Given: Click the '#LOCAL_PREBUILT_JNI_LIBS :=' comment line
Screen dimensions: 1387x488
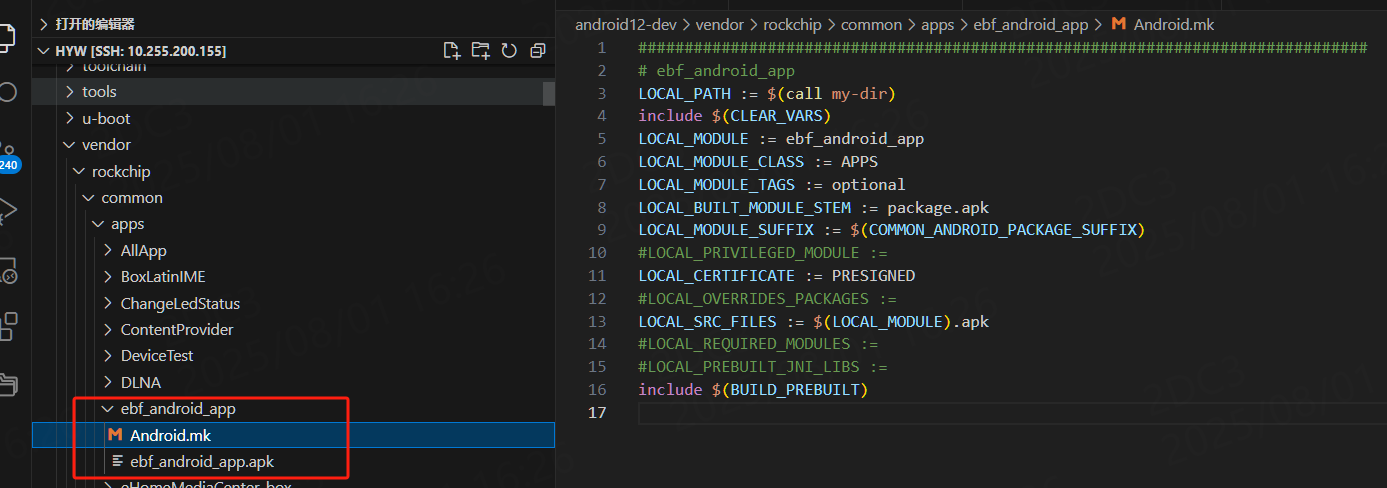Looking at the screenshot, I should (763, 367).
